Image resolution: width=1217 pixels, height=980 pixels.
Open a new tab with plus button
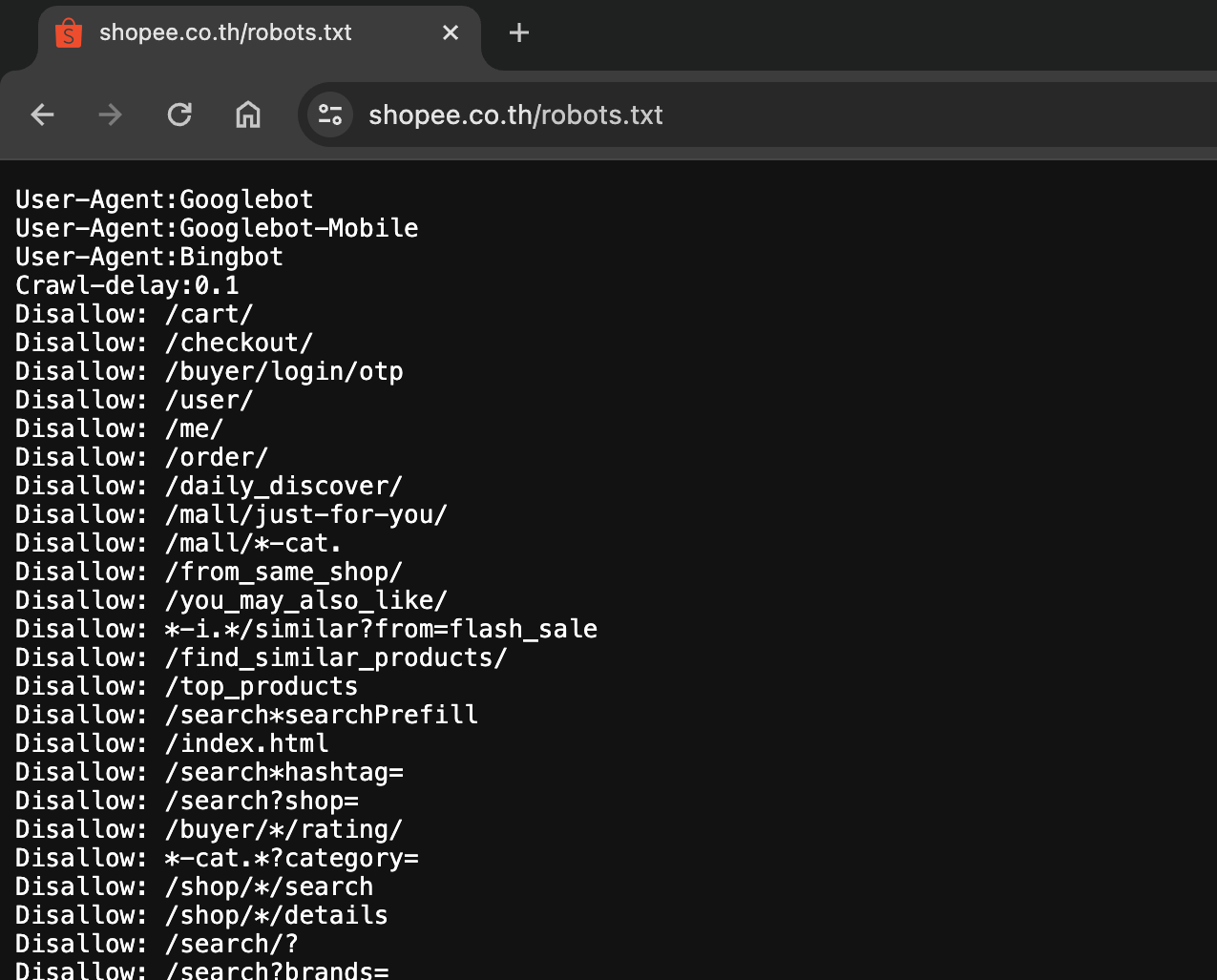click(x=519, y=33)
